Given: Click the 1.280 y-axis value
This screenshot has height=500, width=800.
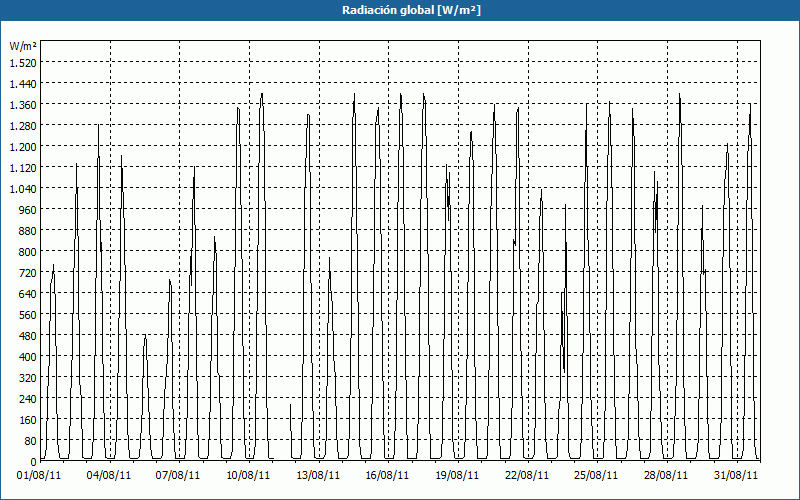Looking at the screenshot, I should pos(23,126).
